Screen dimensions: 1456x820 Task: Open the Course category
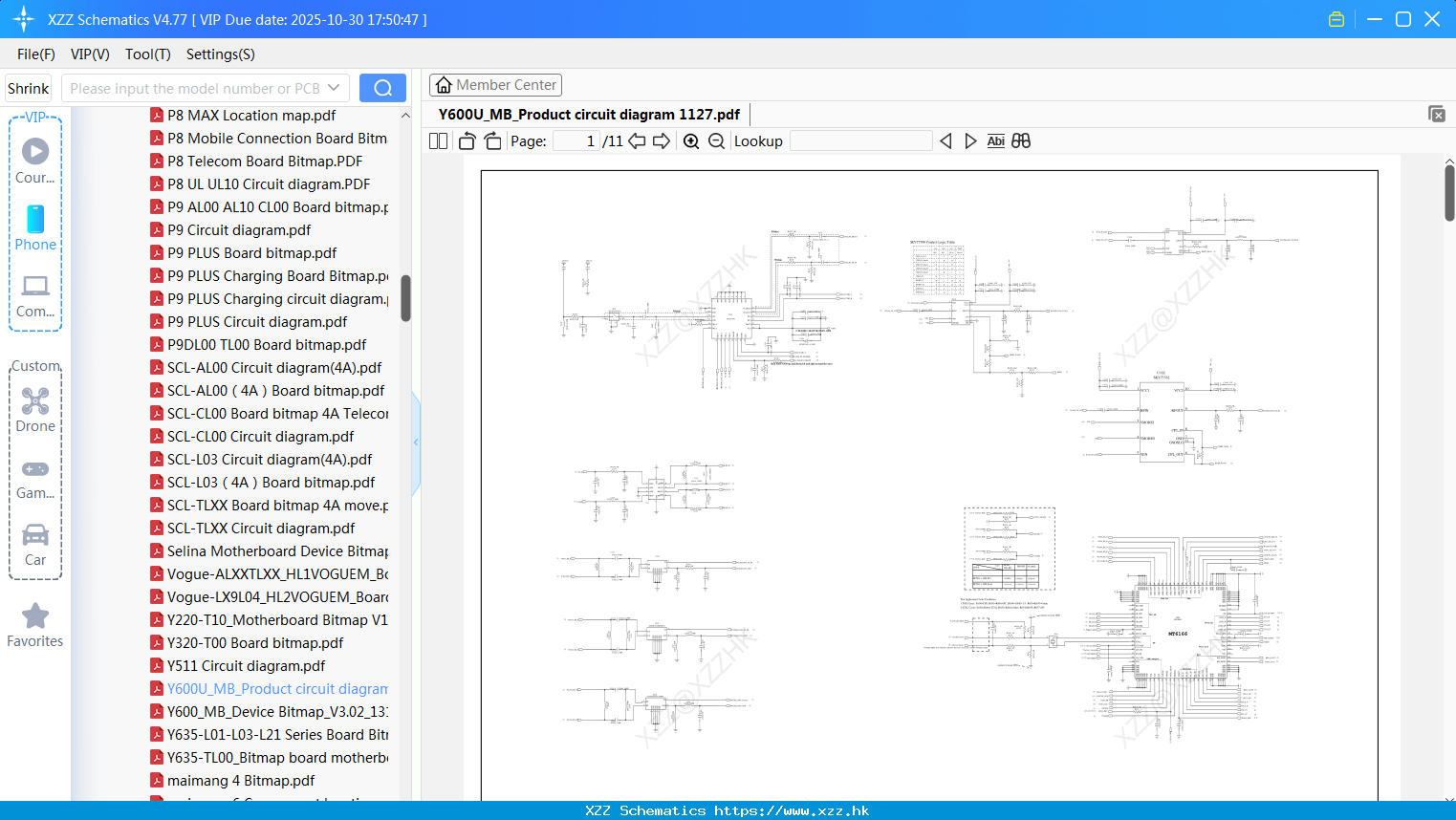tap(35, 161)
